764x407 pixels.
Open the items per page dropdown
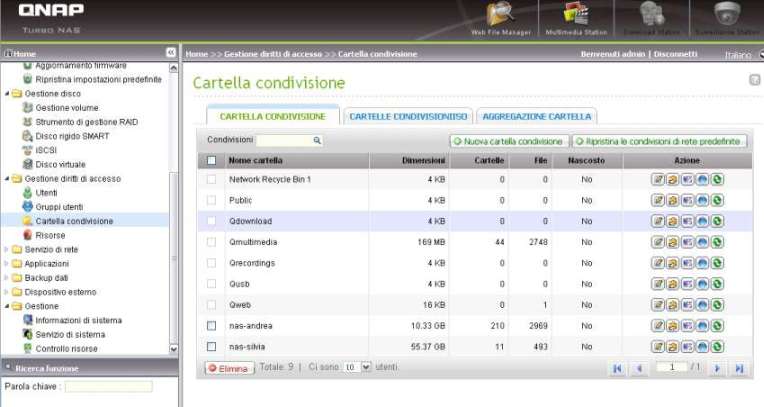pos(351,368)
